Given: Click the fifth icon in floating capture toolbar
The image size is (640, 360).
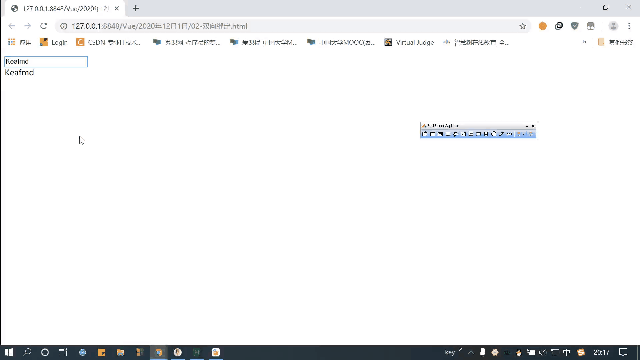Looking at the screenshot, I should tap(456, 134).
